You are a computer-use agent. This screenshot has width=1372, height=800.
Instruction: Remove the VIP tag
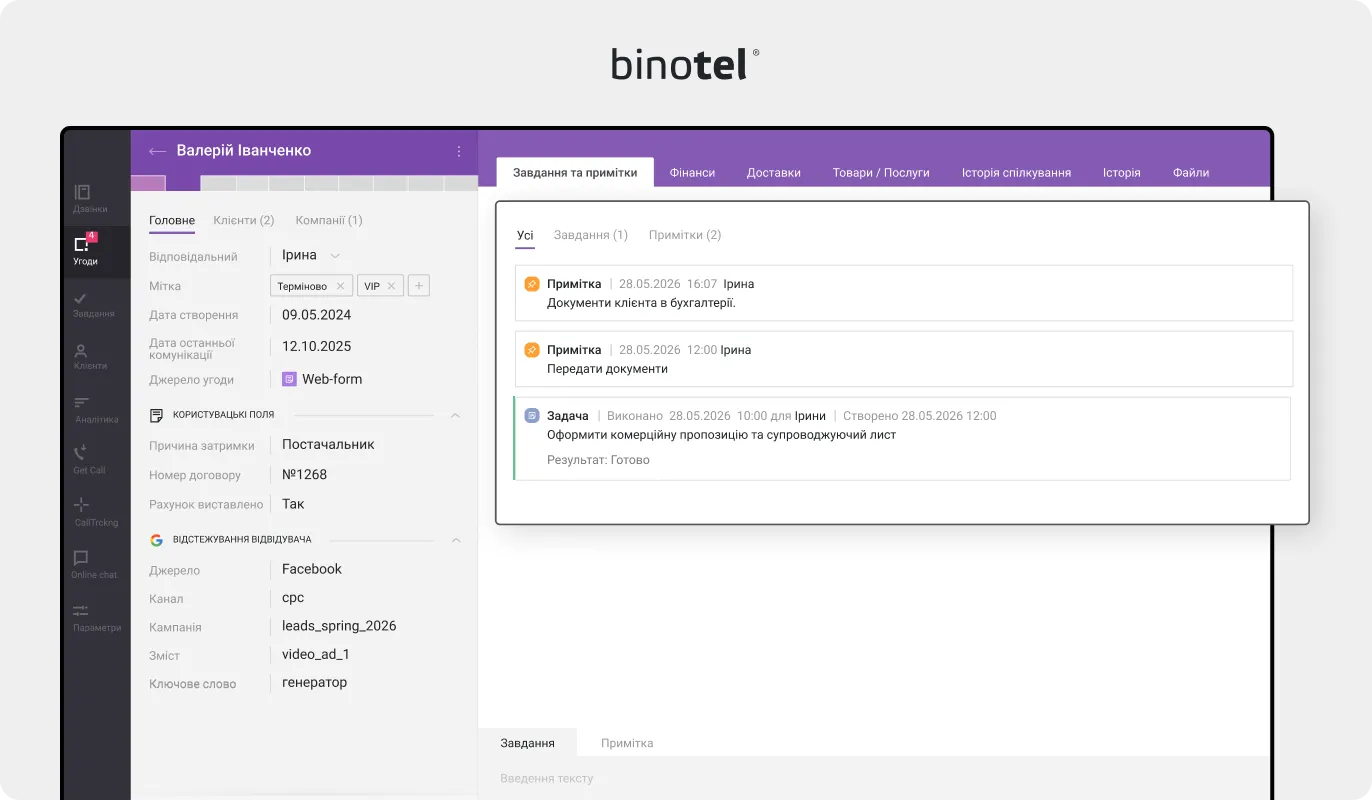391,286
